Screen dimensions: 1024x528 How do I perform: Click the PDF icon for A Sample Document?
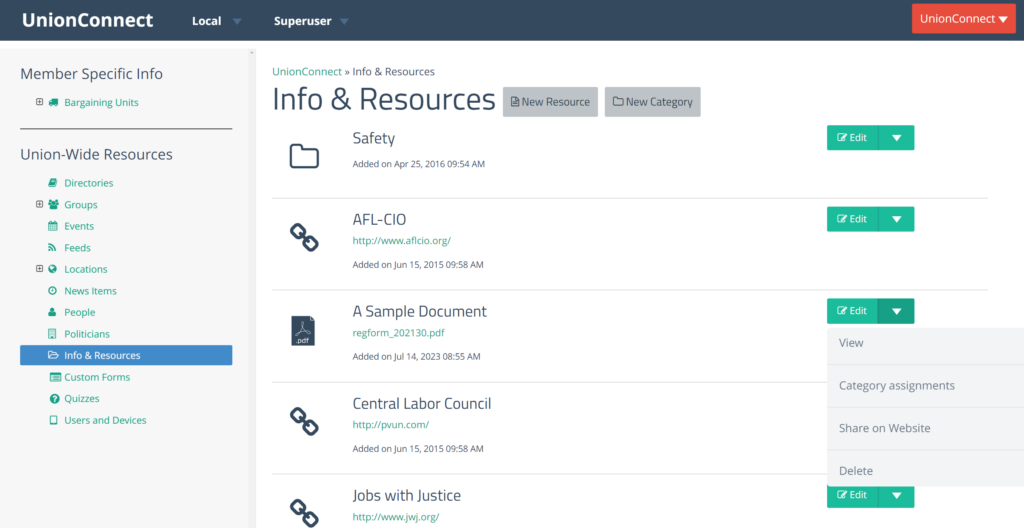303,331
